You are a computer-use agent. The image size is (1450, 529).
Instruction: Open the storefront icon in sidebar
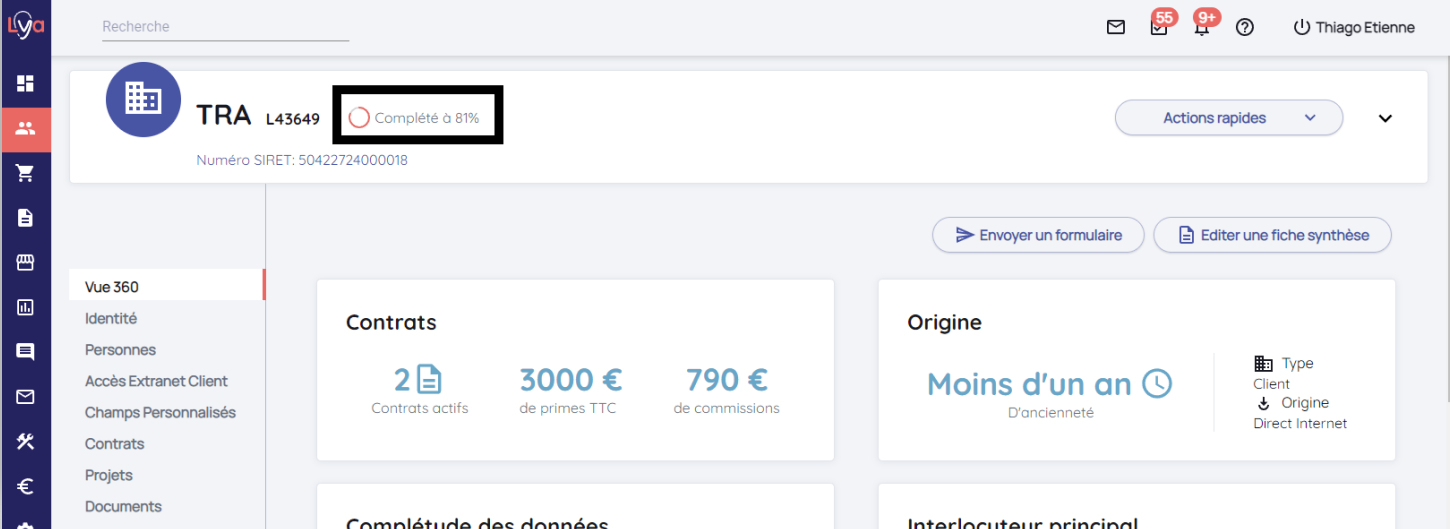25,262
